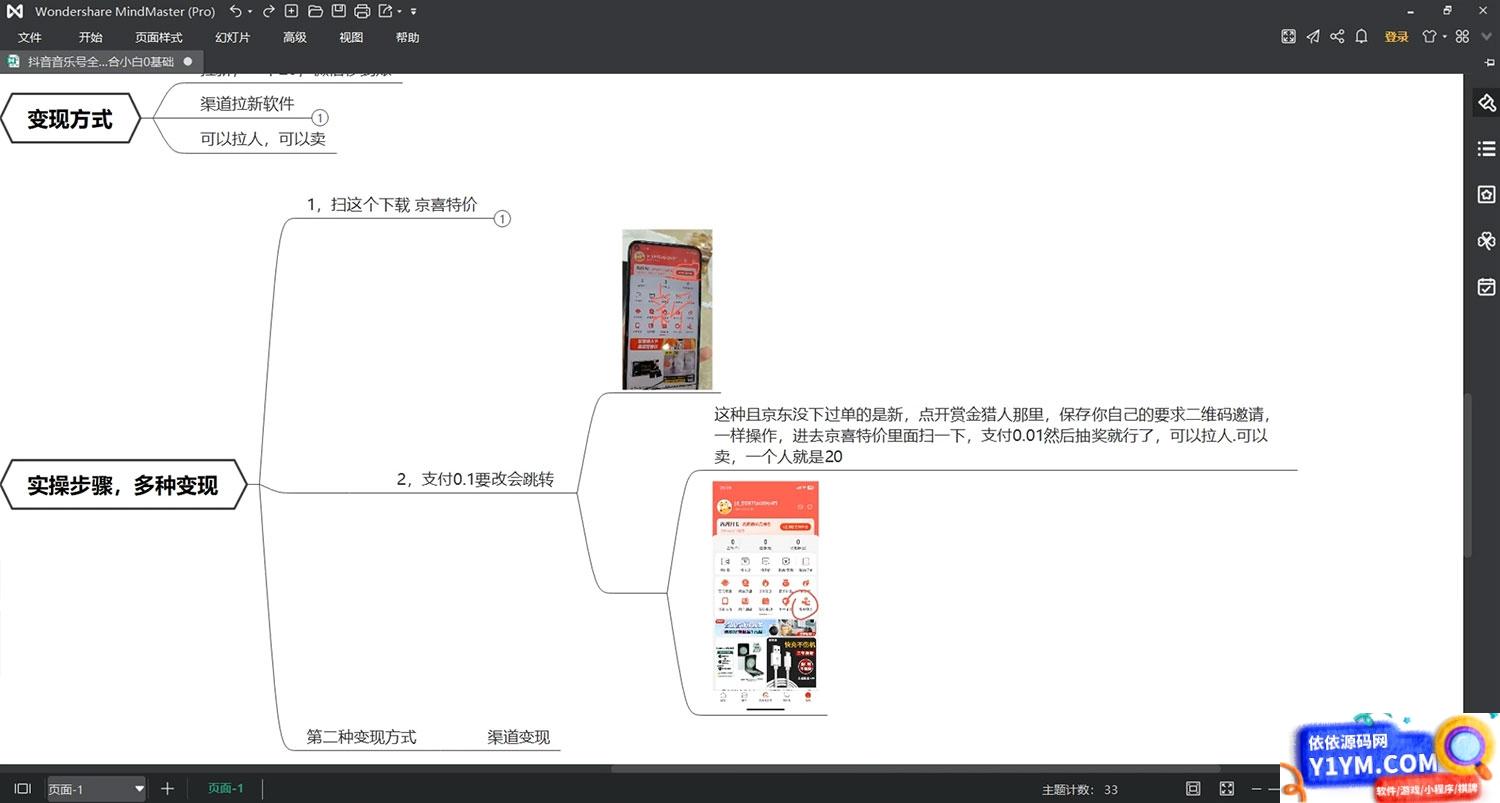
Task: Click the fullscreen view icon in status bar
Action: click(1227, 788)
